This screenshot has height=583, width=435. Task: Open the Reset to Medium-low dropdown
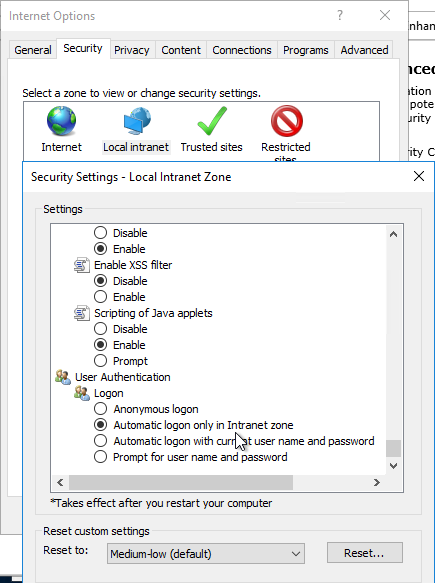[206, 554]
